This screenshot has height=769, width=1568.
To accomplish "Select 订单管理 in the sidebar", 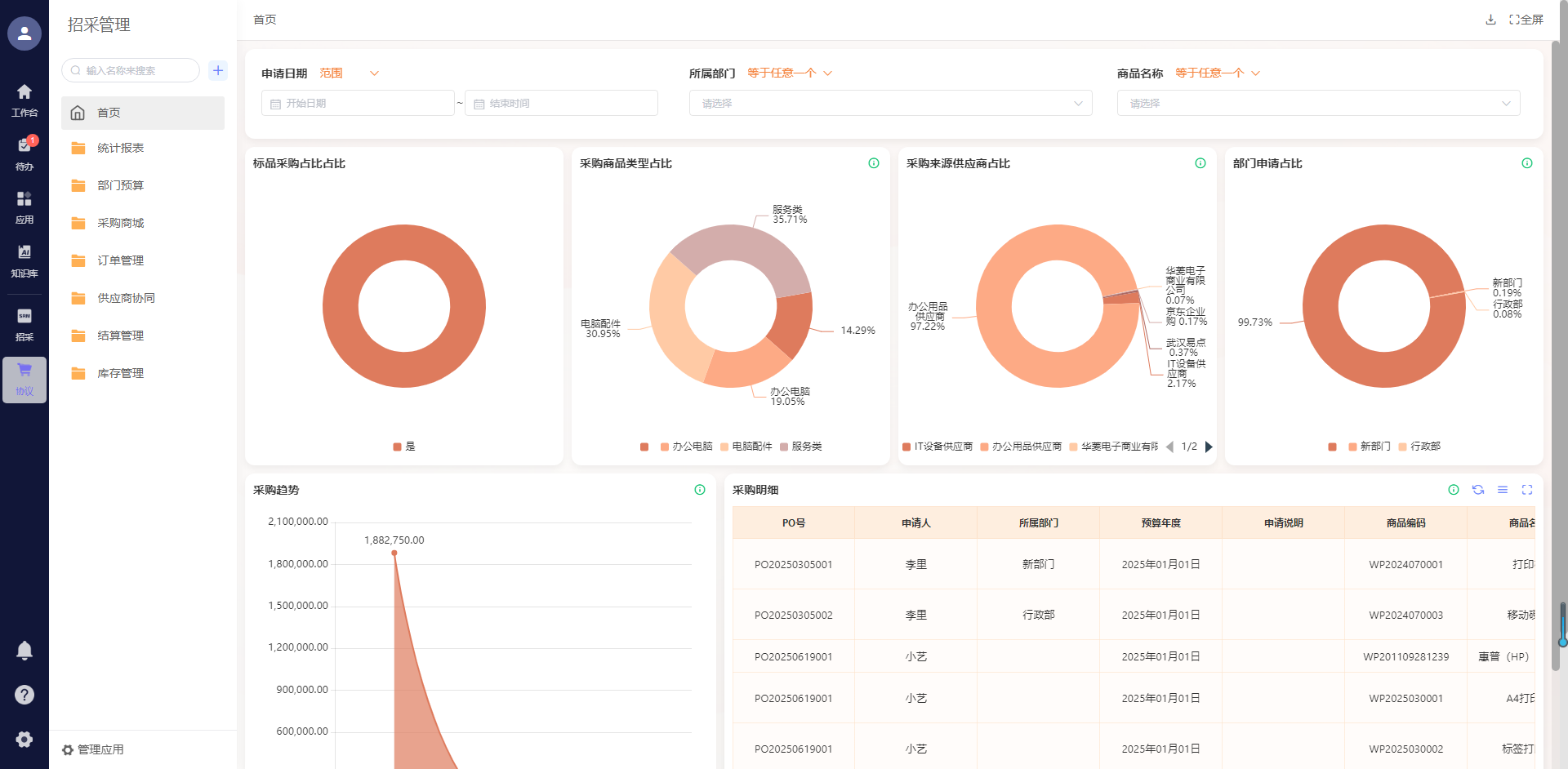I will [120, 260].
